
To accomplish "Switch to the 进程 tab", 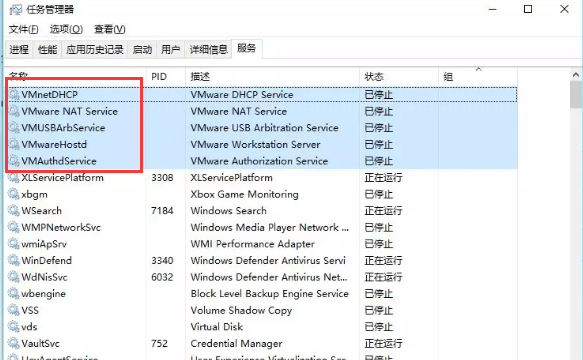I will pyautogui.click(x=19, y=49).
